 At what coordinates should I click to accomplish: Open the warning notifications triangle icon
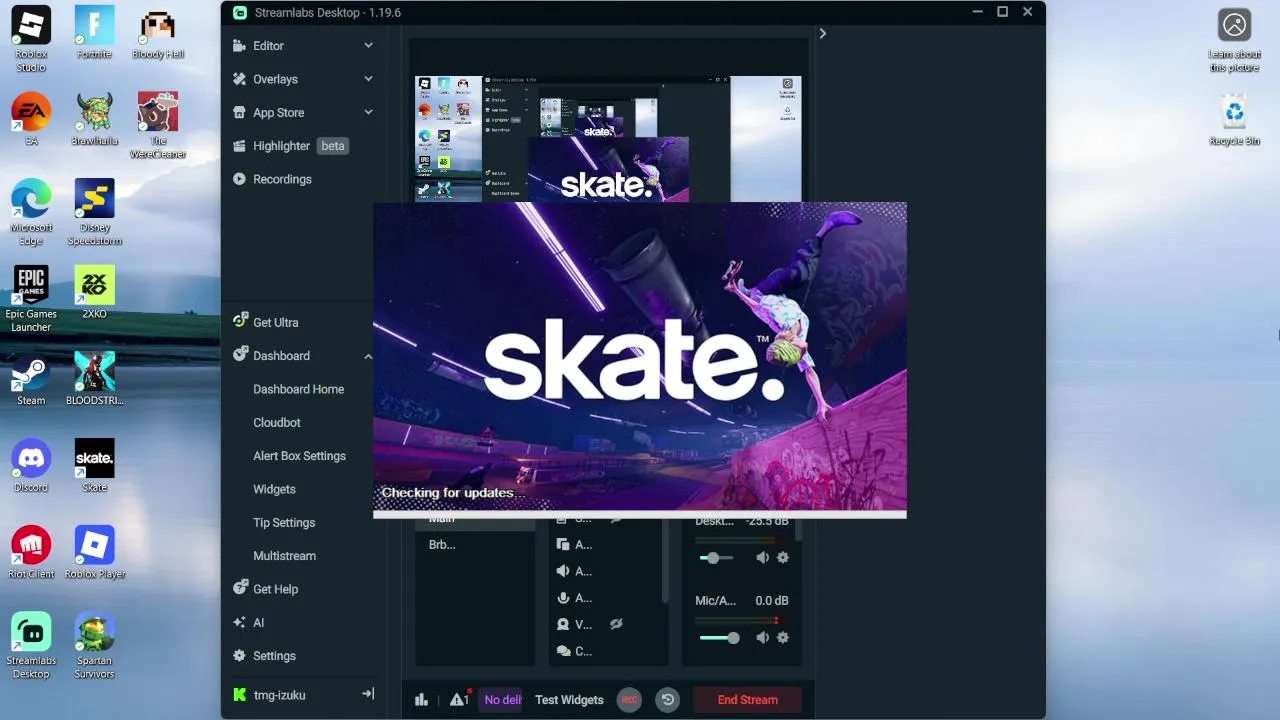click(x=459, y=699)
